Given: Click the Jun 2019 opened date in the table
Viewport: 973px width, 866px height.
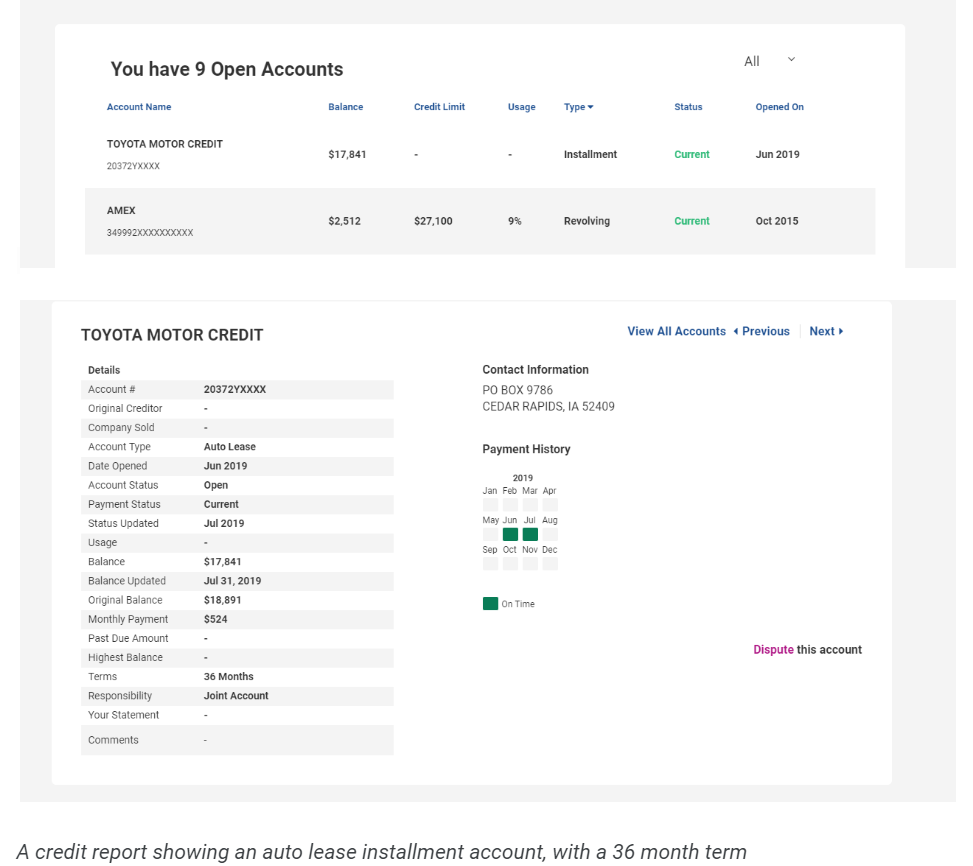Looking at the screenshot, I should click(777, 154).
